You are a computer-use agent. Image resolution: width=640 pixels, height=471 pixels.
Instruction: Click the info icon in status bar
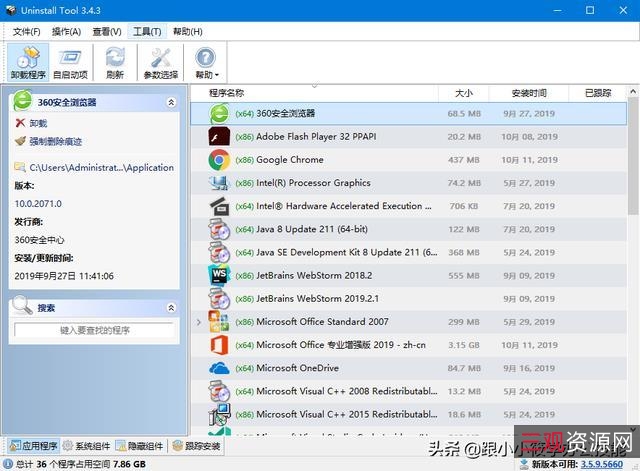coord(8,464)
